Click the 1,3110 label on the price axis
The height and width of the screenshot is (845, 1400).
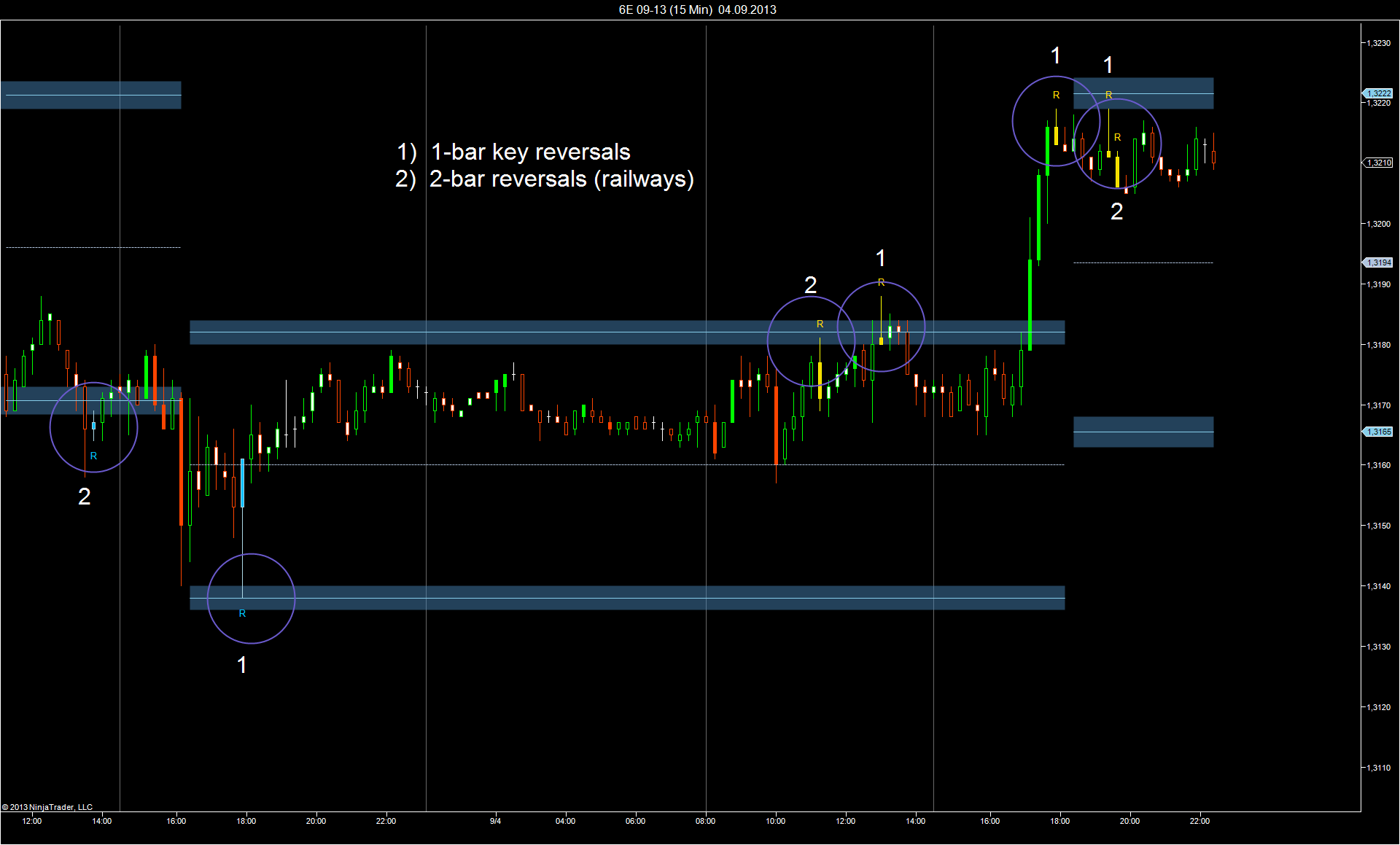coord(1378,768)
